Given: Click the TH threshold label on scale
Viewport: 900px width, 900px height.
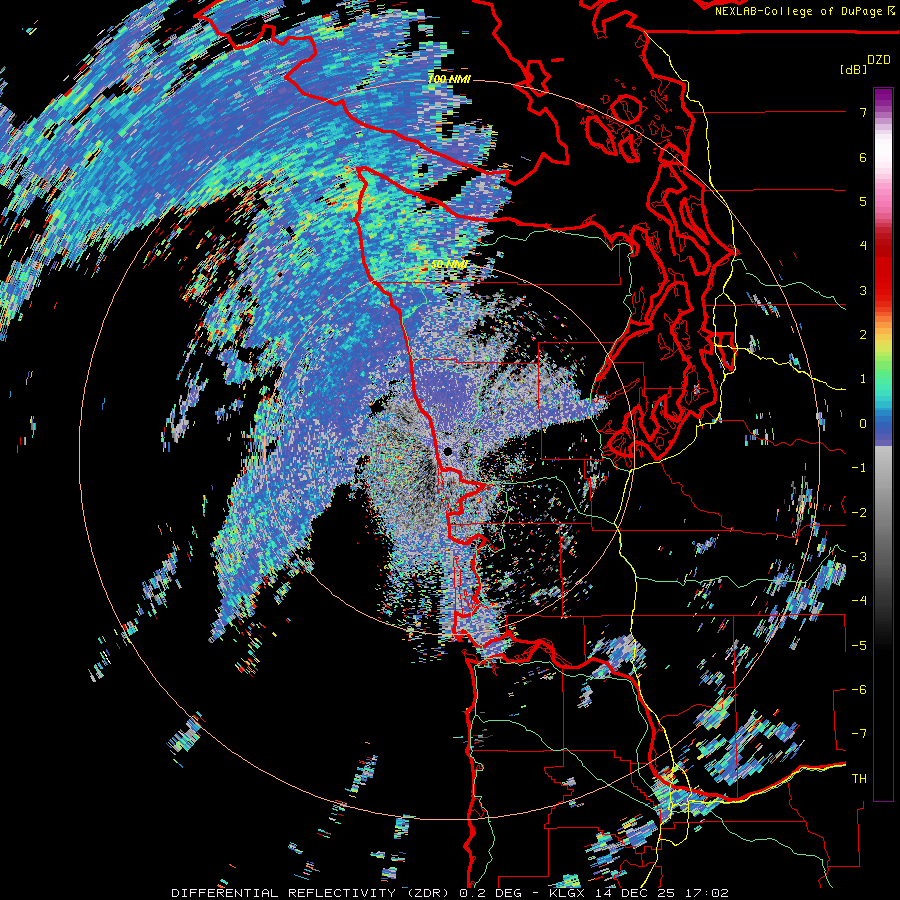Looking at the screenshot, I should pyautogui.click(x=859, y=778).
